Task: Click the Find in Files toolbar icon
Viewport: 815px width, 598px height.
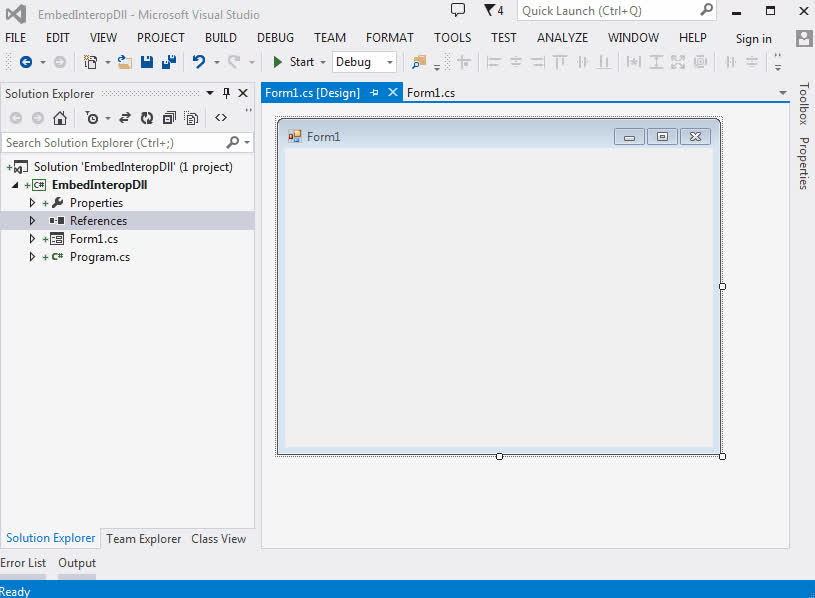Action: pos(421,62)
